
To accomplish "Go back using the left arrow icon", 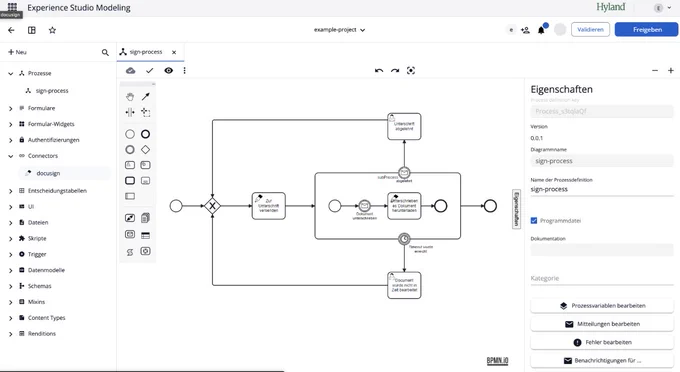I will (x=11, y=30).
